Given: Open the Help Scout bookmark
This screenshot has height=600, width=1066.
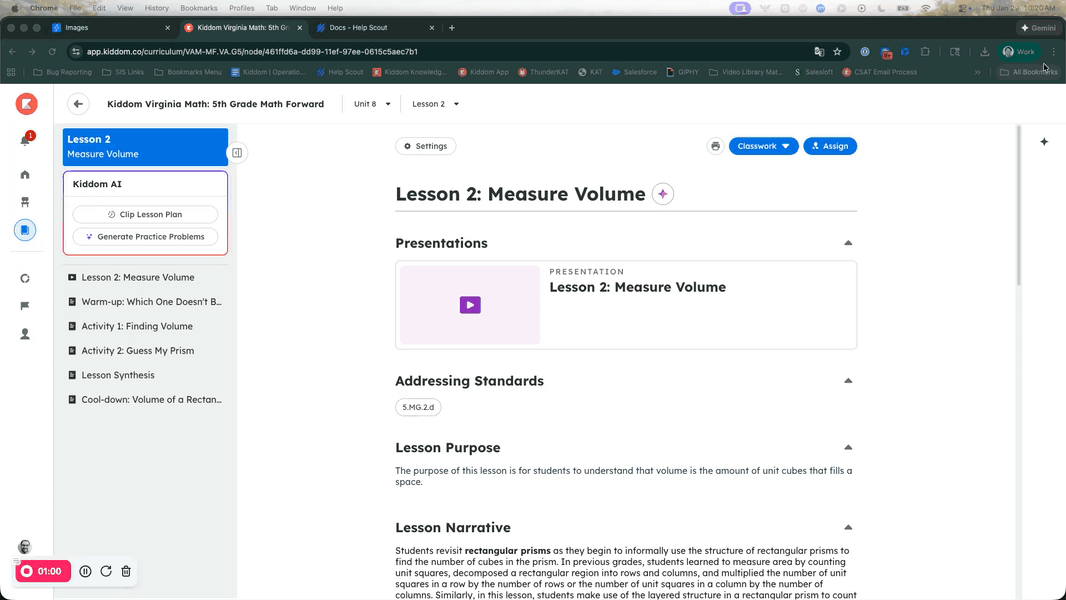Looking at the screenshot, I should coord(341,72).
